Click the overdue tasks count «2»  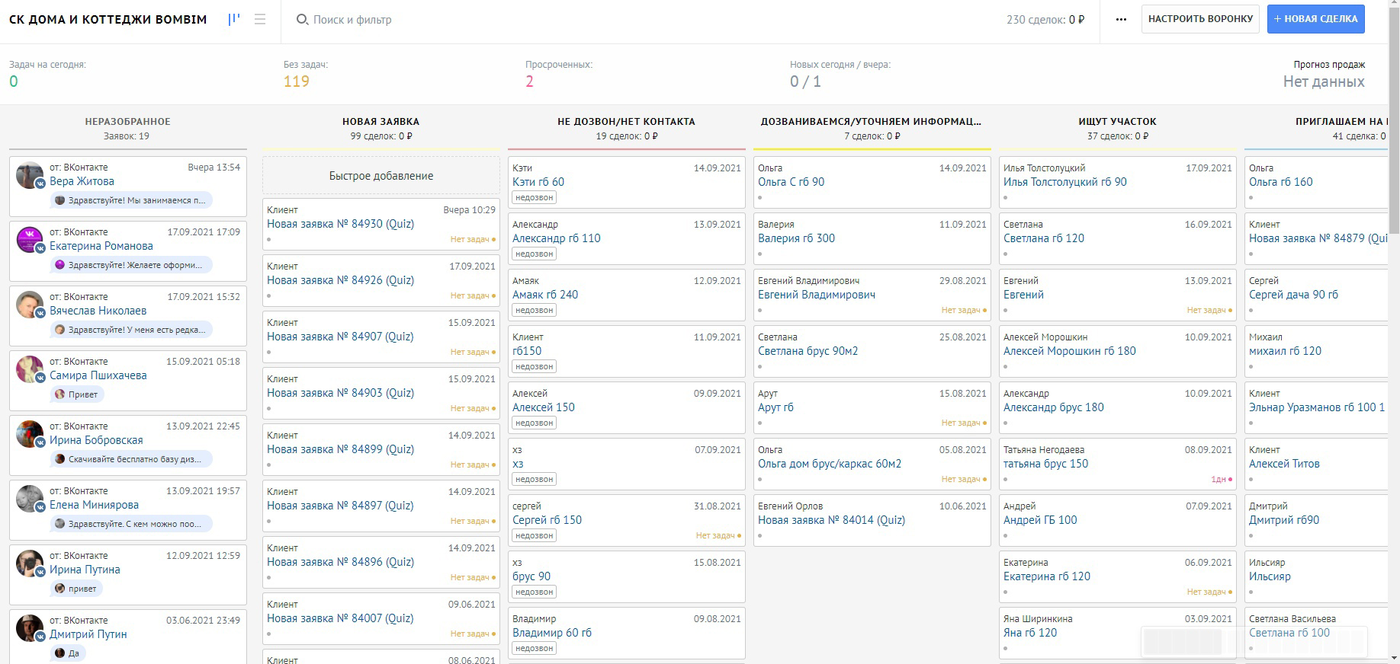529,82
